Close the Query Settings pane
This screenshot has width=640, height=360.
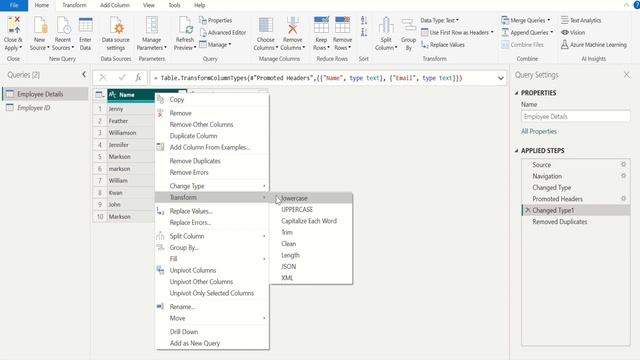click(626, 75)
